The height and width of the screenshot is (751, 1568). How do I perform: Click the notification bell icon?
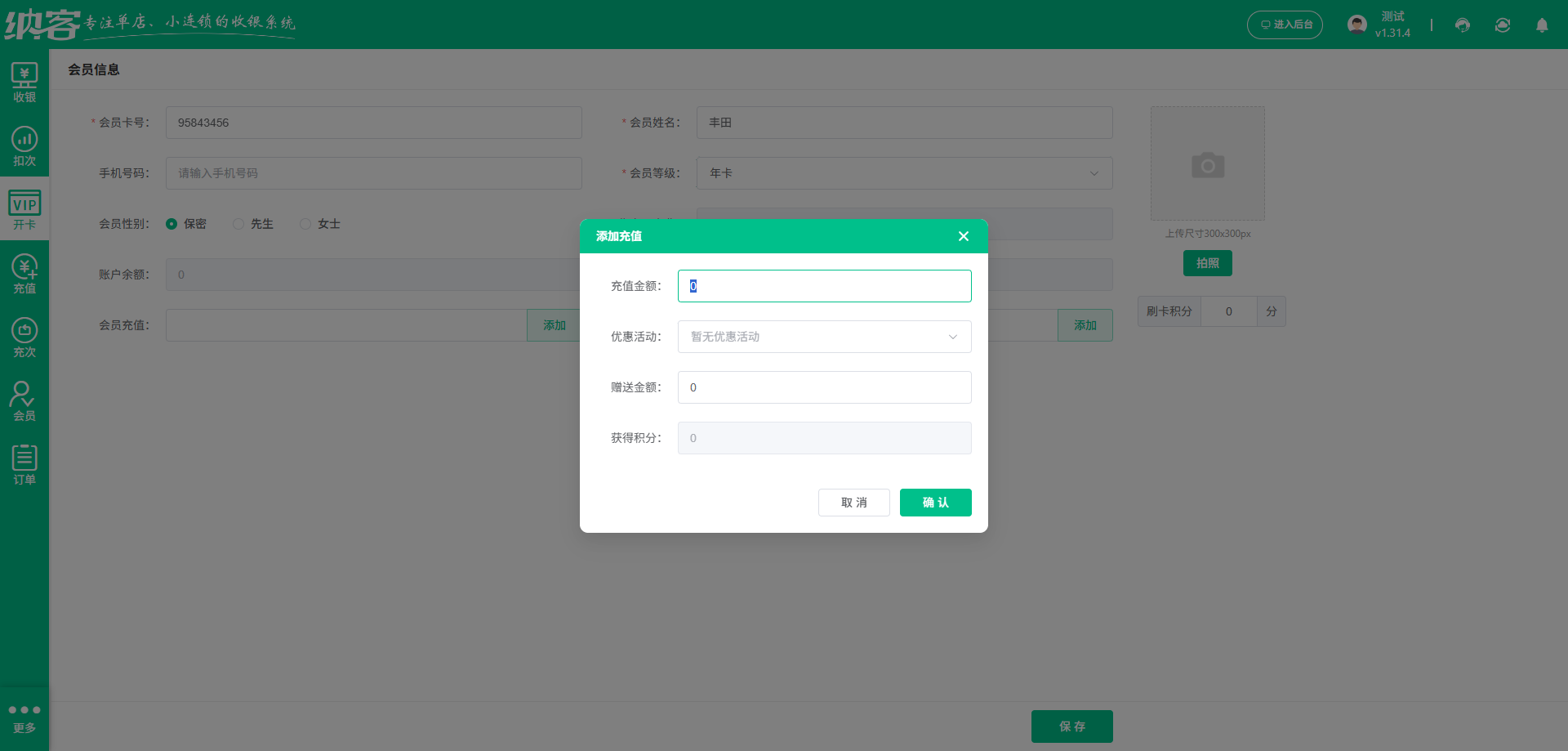(x=1542, y=25)
